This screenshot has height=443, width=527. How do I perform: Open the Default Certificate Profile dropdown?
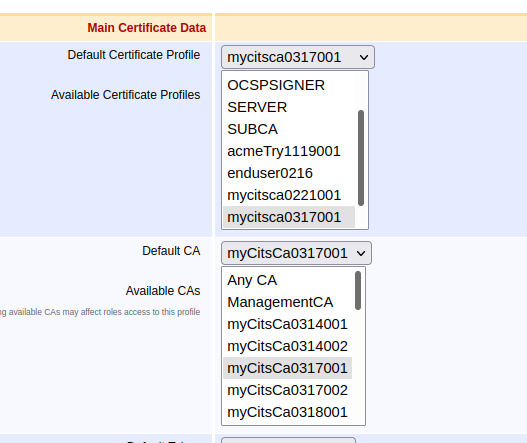coord(298,57)
